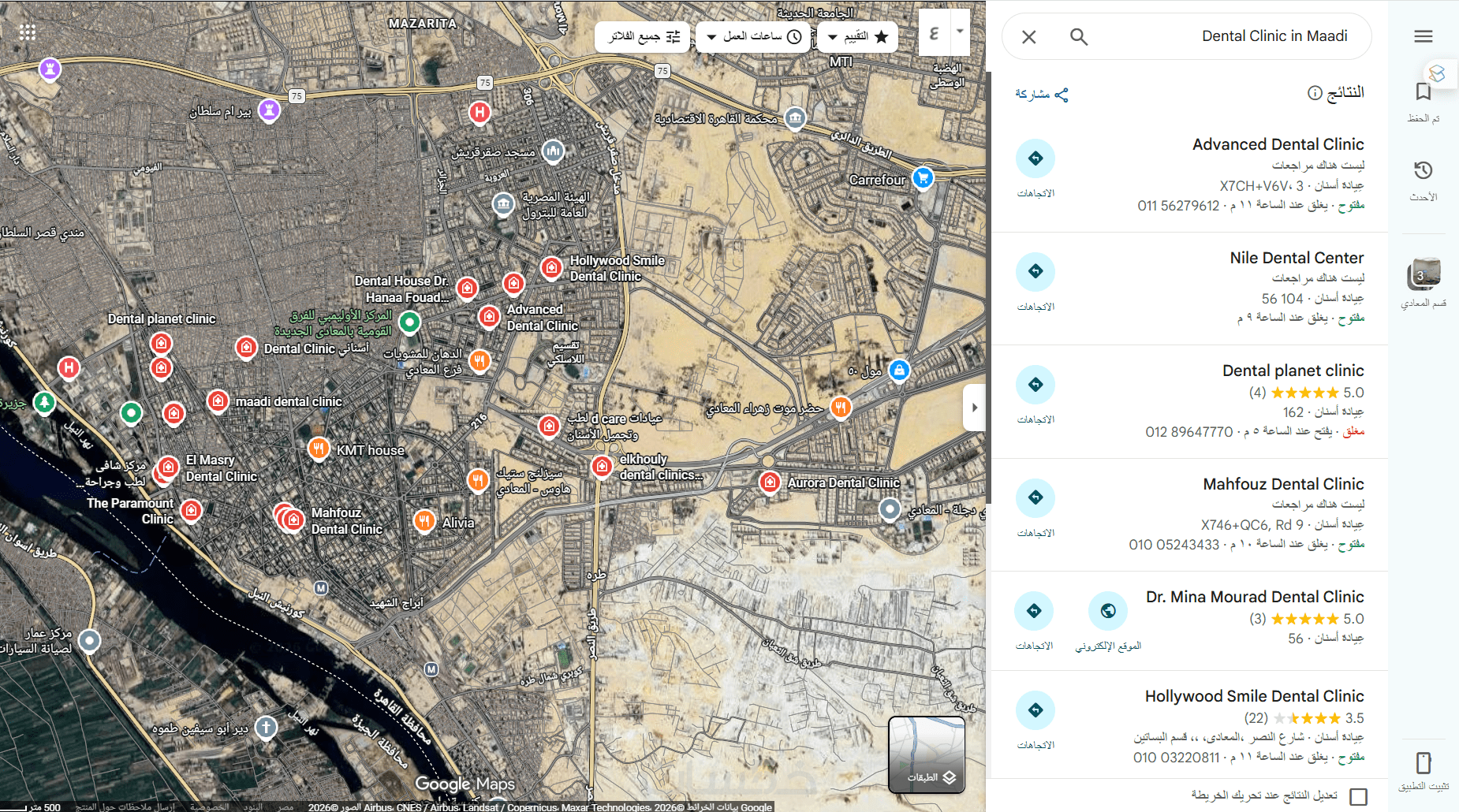Viewport: 1459px width, 812px height.
Task: Select the Dental House Dr. Hanaa Fouad pin
Action: pyautogui.click(x=468, y=289)
